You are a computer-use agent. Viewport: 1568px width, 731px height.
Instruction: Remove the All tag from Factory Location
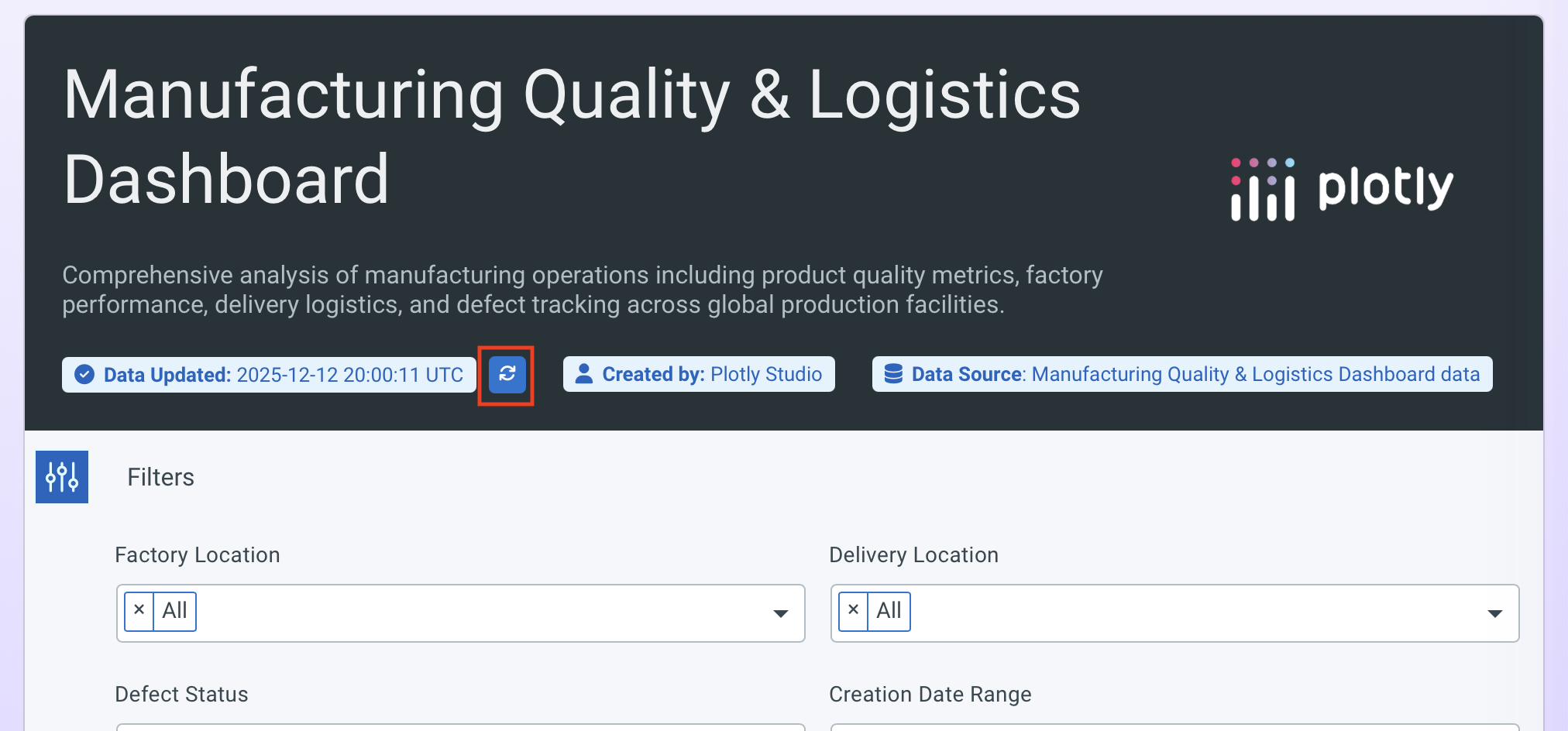[x=139, y=610]
